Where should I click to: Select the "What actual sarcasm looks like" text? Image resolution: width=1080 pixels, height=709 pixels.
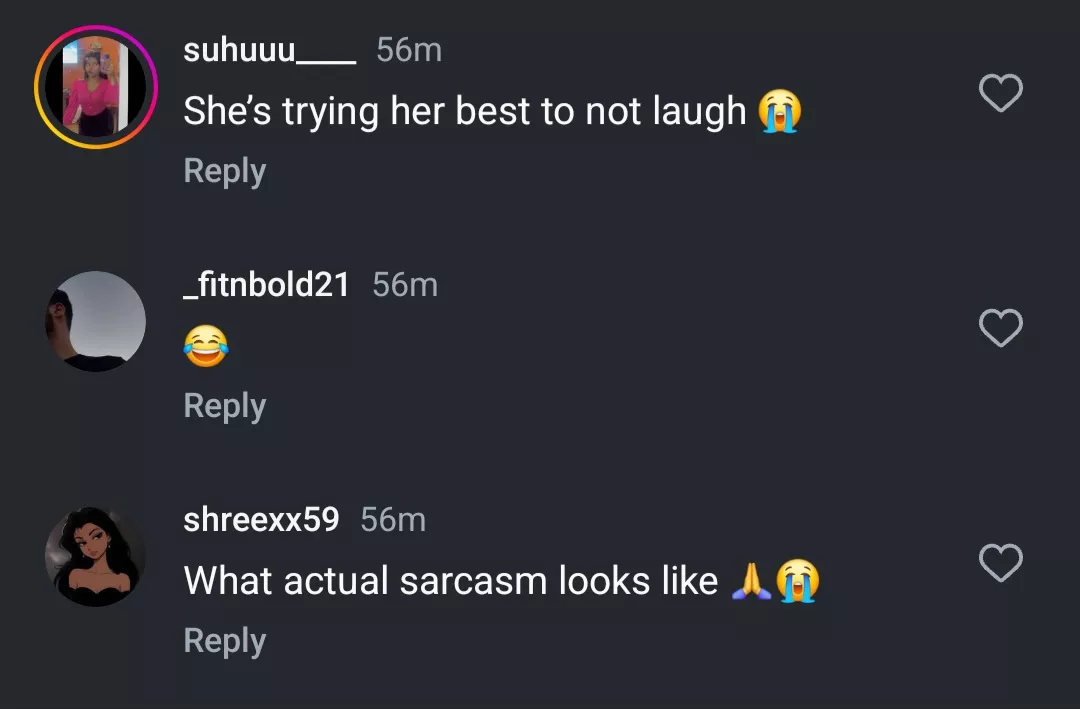point(450,580)
